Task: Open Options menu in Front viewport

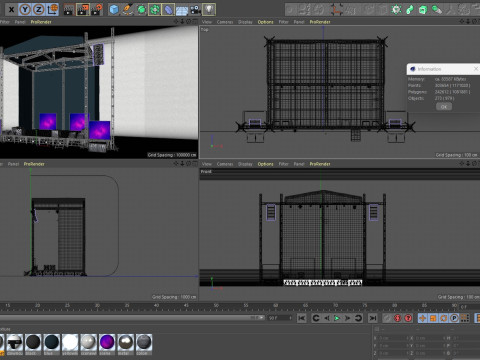Action: pos(265,164)
